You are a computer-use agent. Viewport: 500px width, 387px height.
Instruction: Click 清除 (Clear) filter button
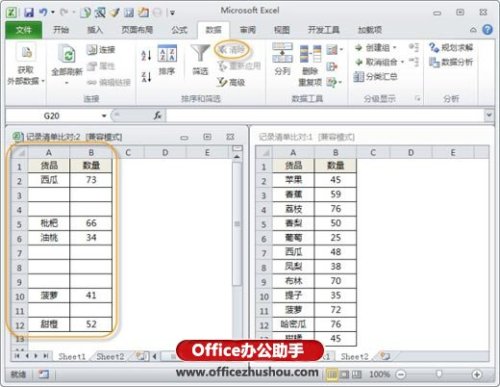(x=232, y=50)
